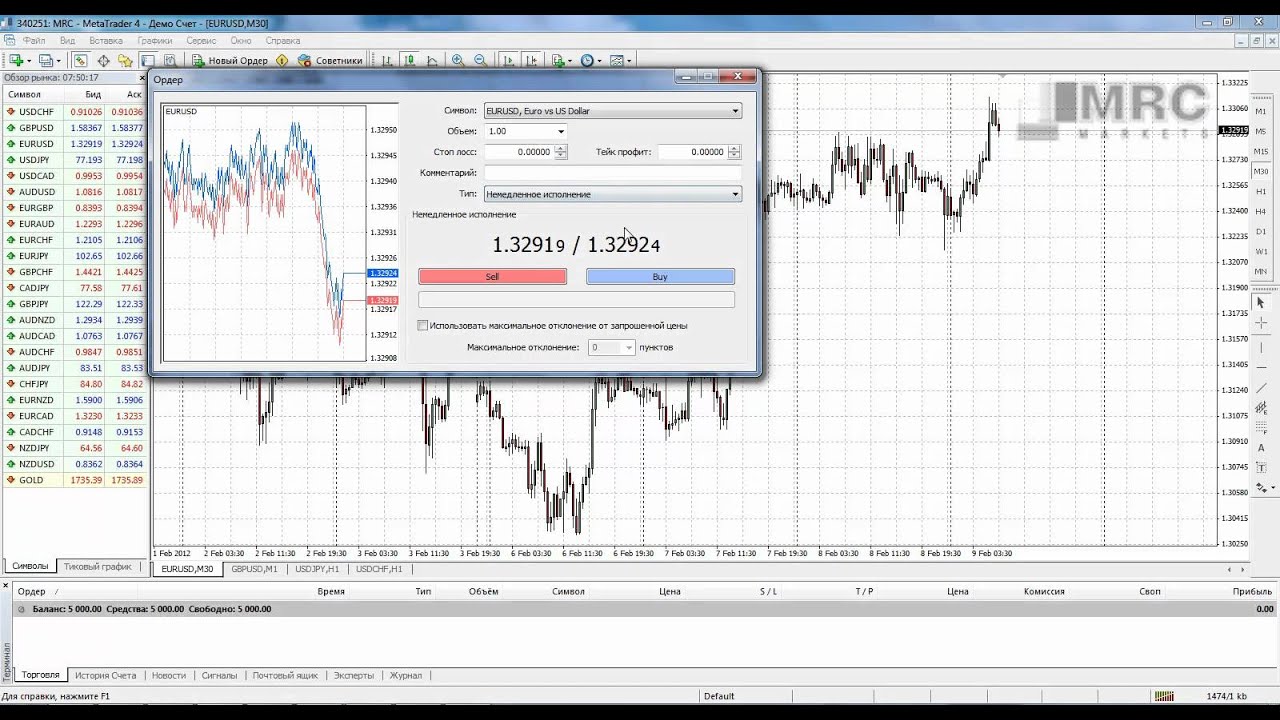Click the Стоп лосс value field
1280x720 pixels.
[x=519, y=152]
